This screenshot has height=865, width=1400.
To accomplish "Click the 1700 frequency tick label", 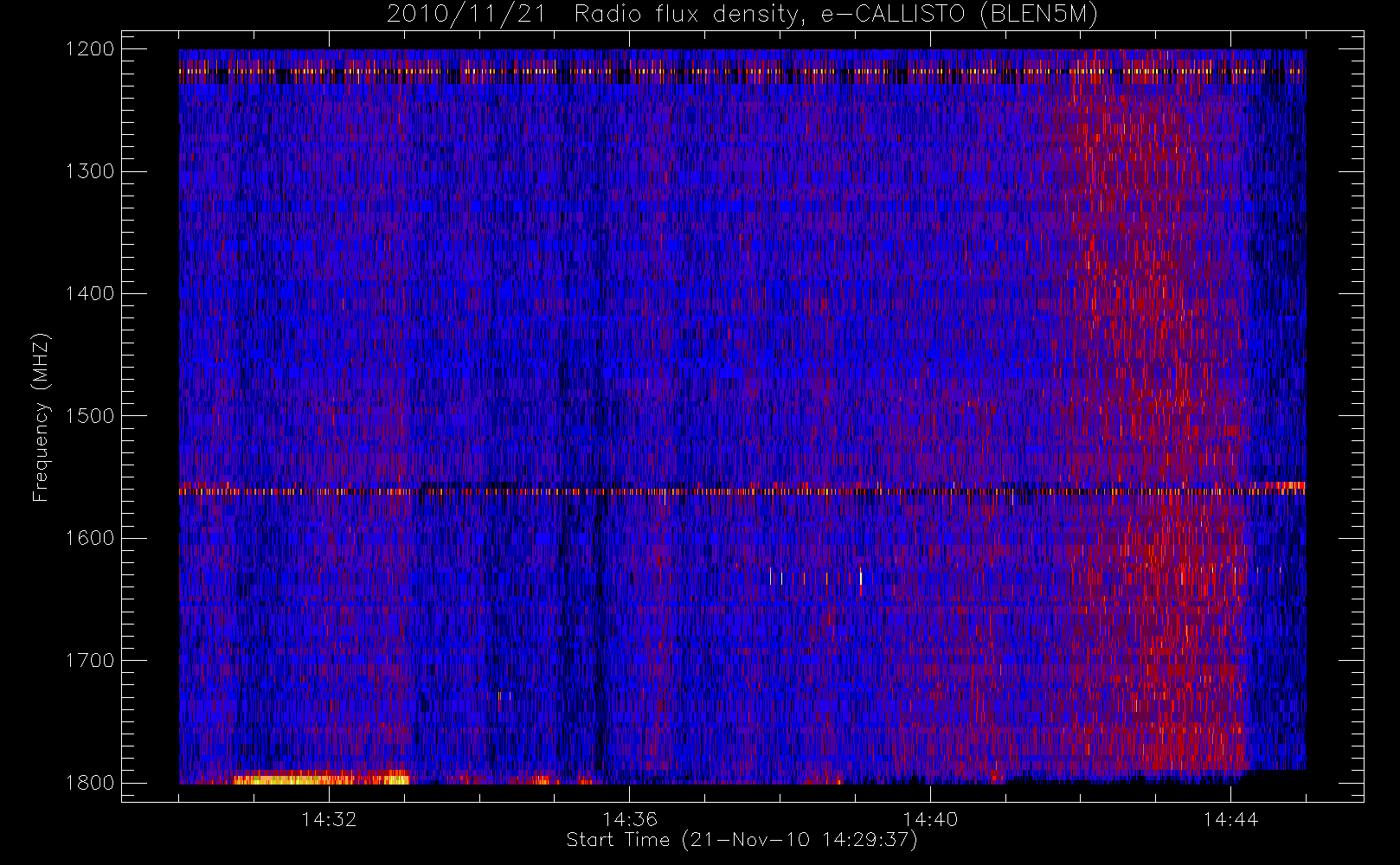I will point(90,661).
